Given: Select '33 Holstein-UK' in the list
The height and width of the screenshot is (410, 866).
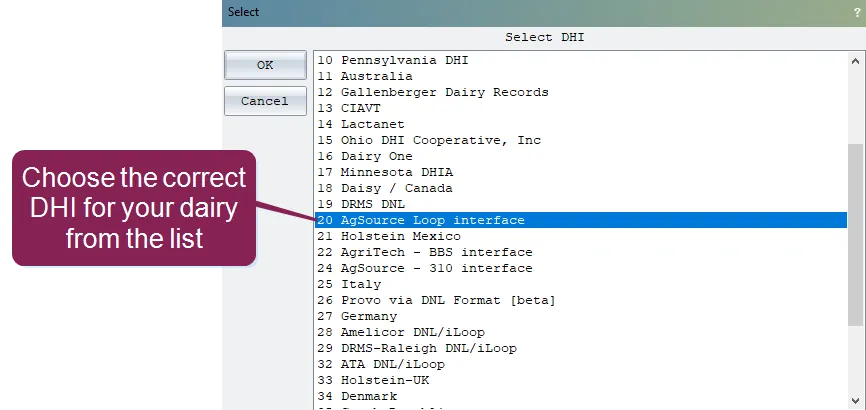Looking at the screenshot, I should [581, 381].
